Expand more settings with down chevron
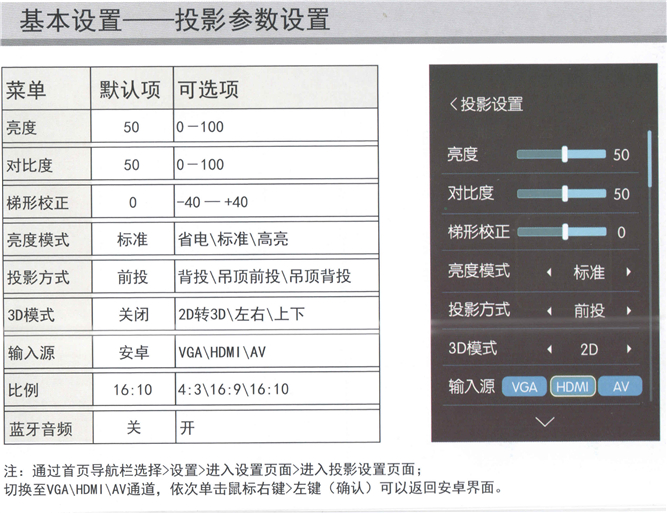This screenshot has width=667, height=513. pyautogui.click(x=545, y=422)
